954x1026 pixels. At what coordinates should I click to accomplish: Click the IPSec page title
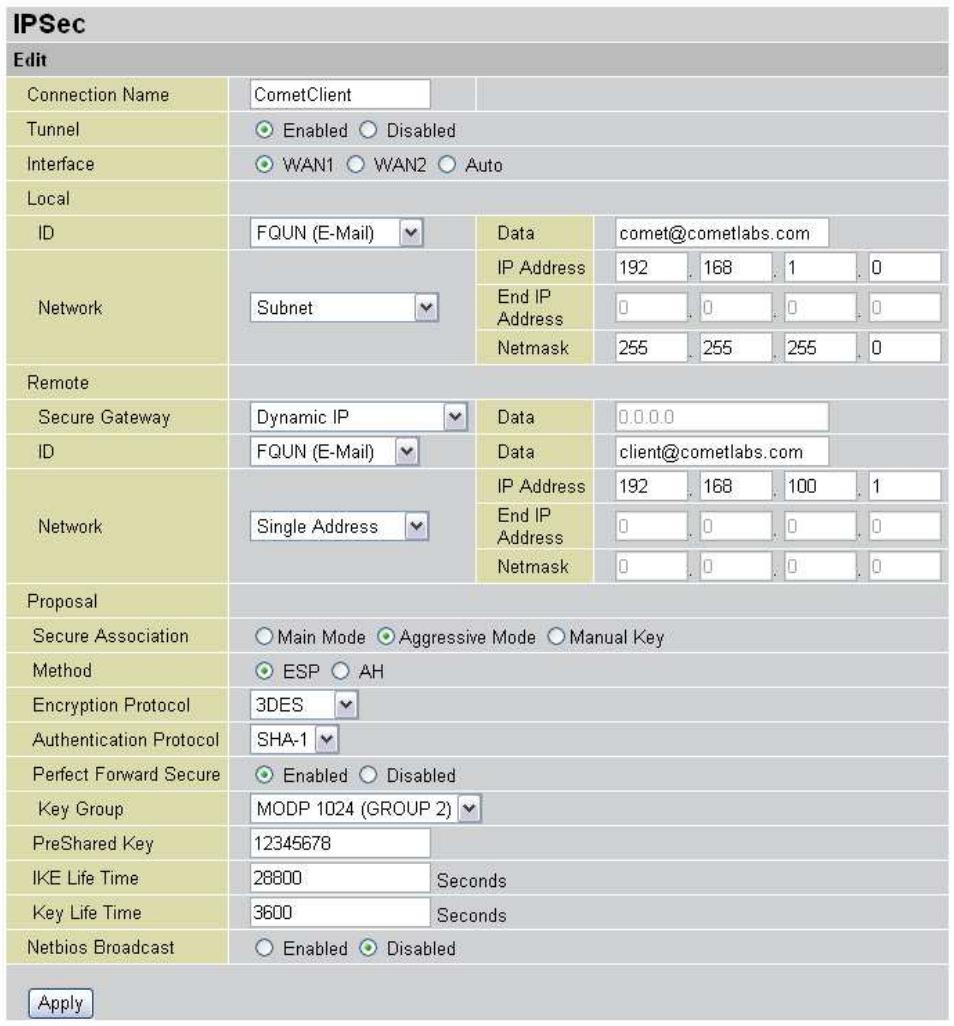coord(49,24)
